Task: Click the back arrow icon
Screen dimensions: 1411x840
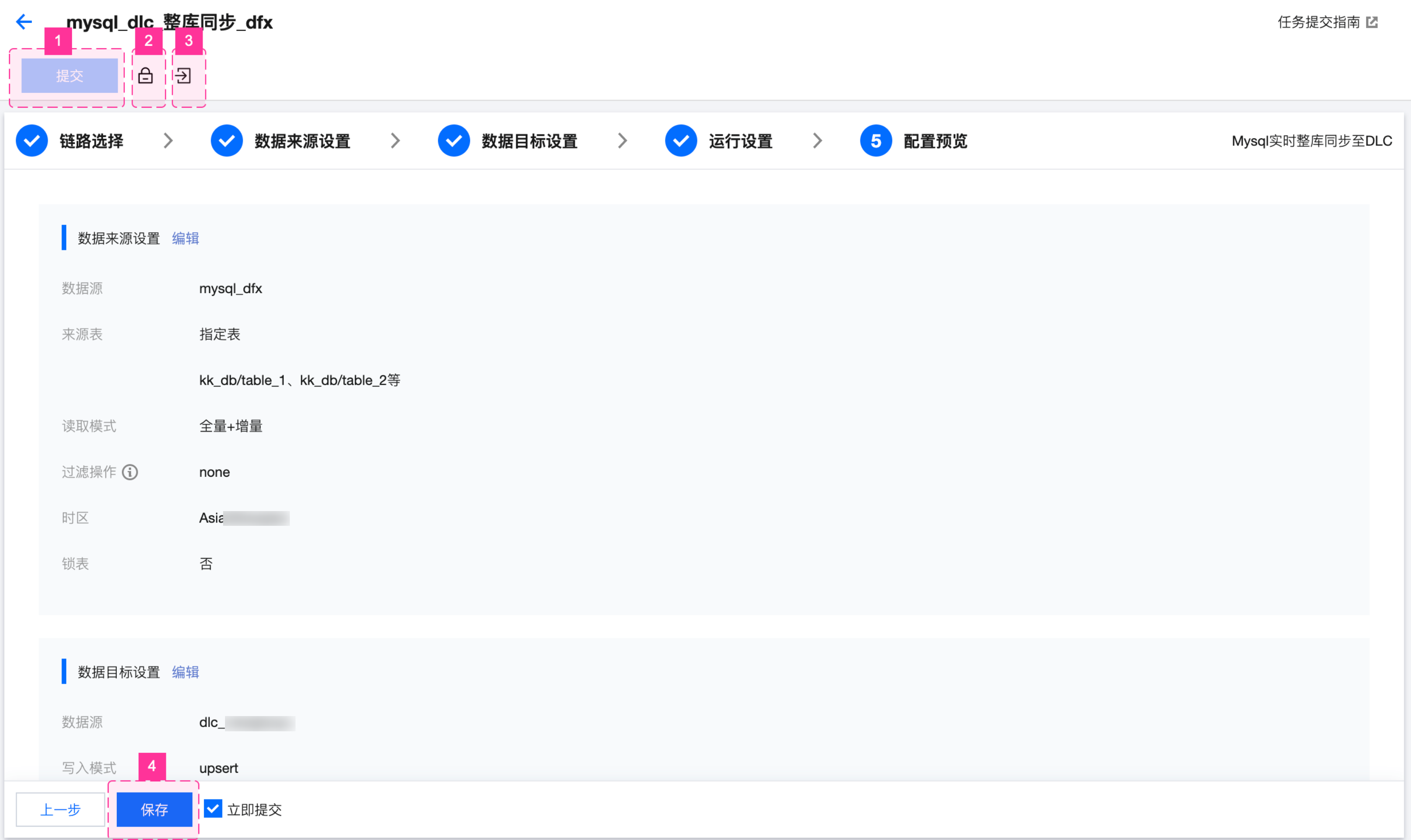Action: 24,22
